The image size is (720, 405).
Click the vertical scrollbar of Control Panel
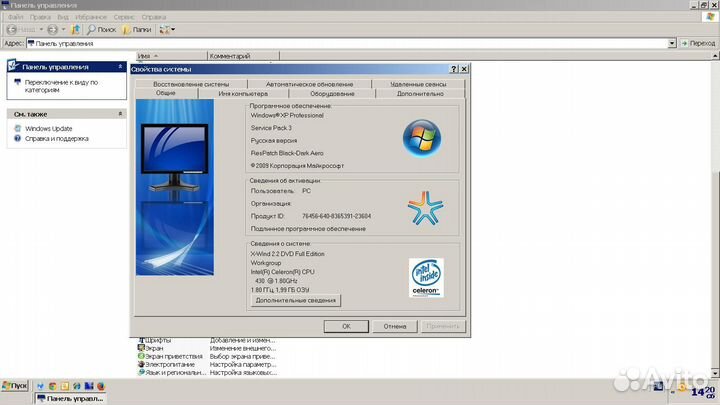click(715, 216)
